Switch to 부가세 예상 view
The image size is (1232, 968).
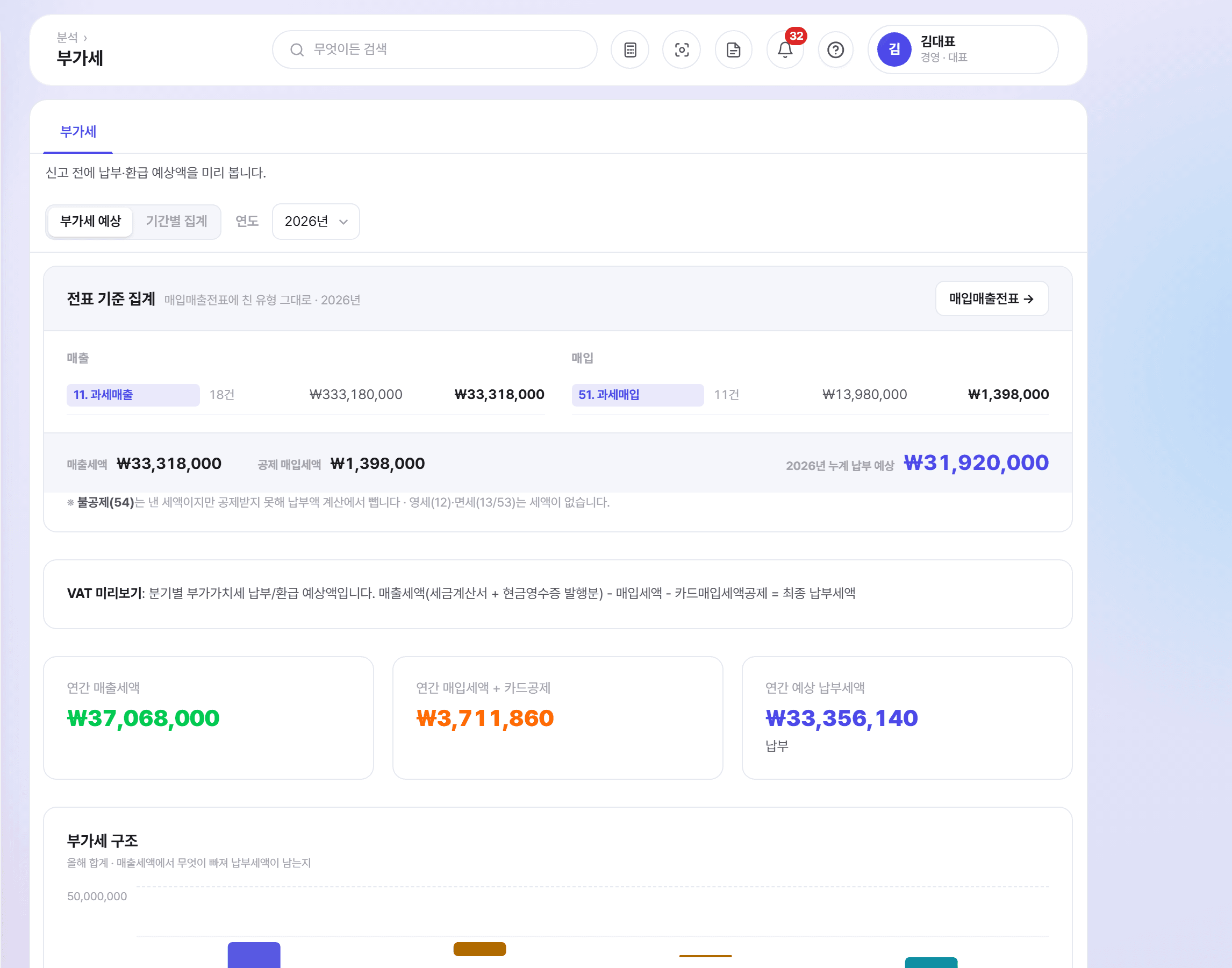click(91, 221)
